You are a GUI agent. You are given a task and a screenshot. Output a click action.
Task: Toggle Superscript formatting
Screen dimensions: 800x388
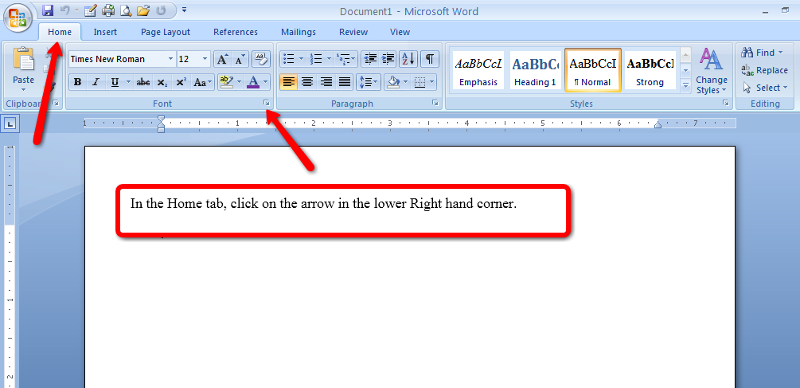180,82
